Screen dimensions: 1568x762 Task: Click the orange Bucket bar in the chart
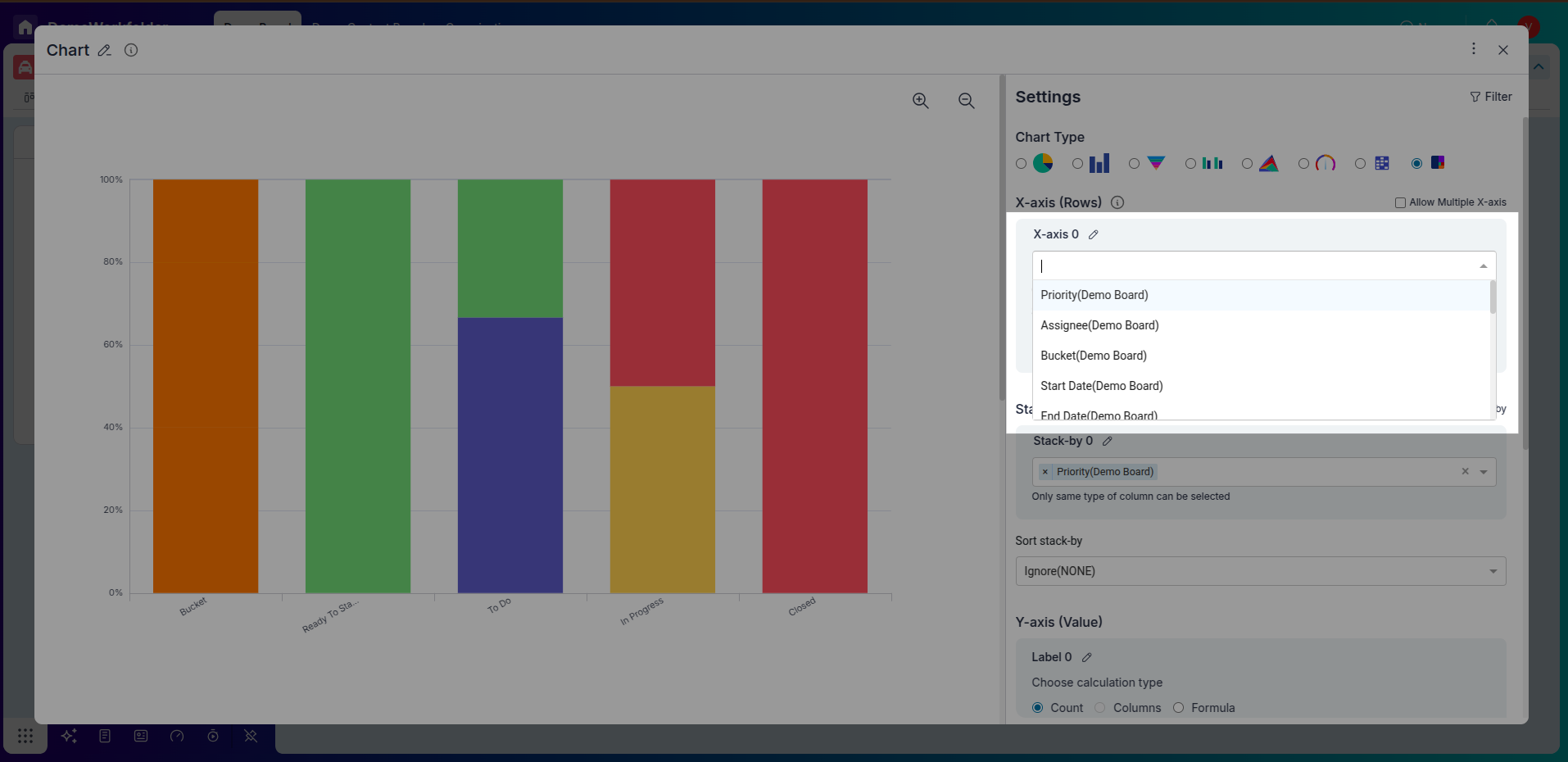point(206,386)
